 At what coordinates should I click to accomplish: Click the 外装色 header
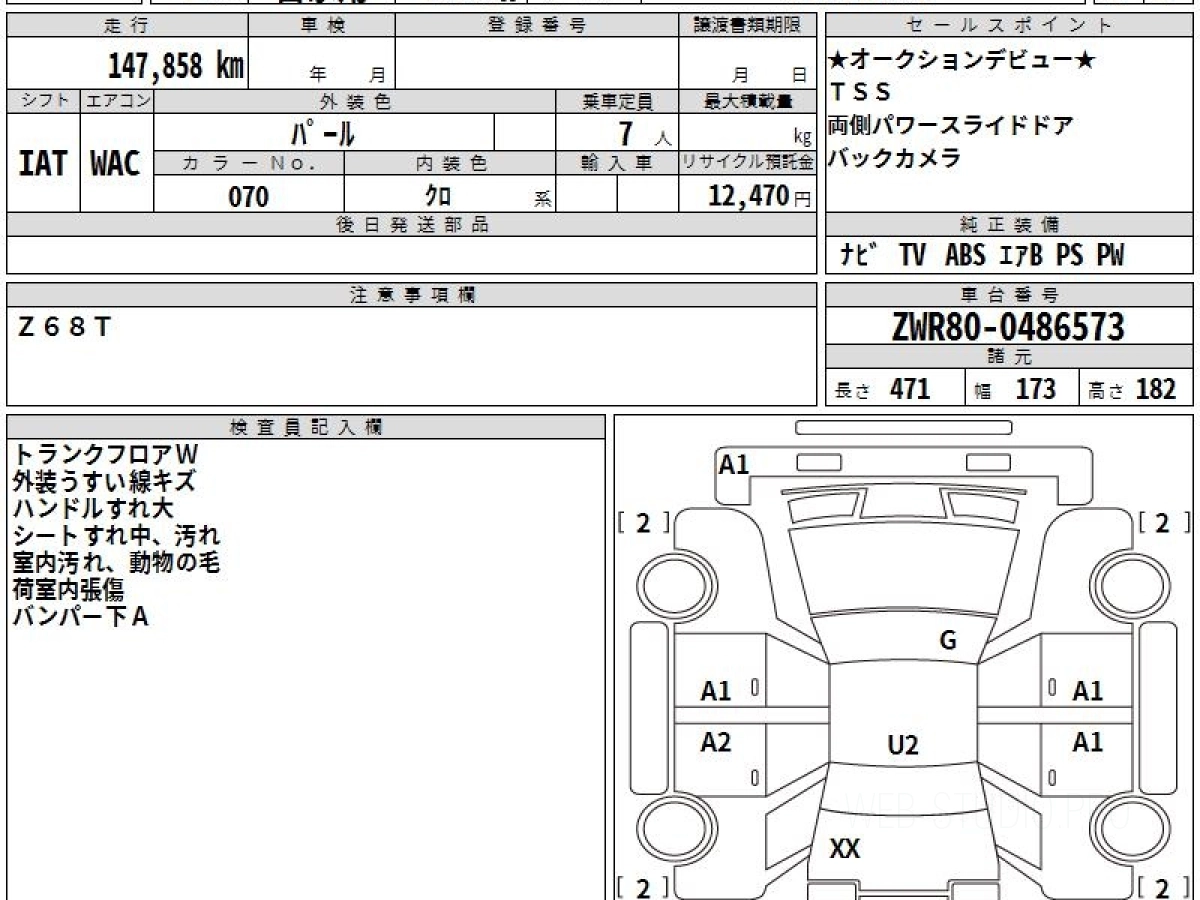(x=355, y=101)
